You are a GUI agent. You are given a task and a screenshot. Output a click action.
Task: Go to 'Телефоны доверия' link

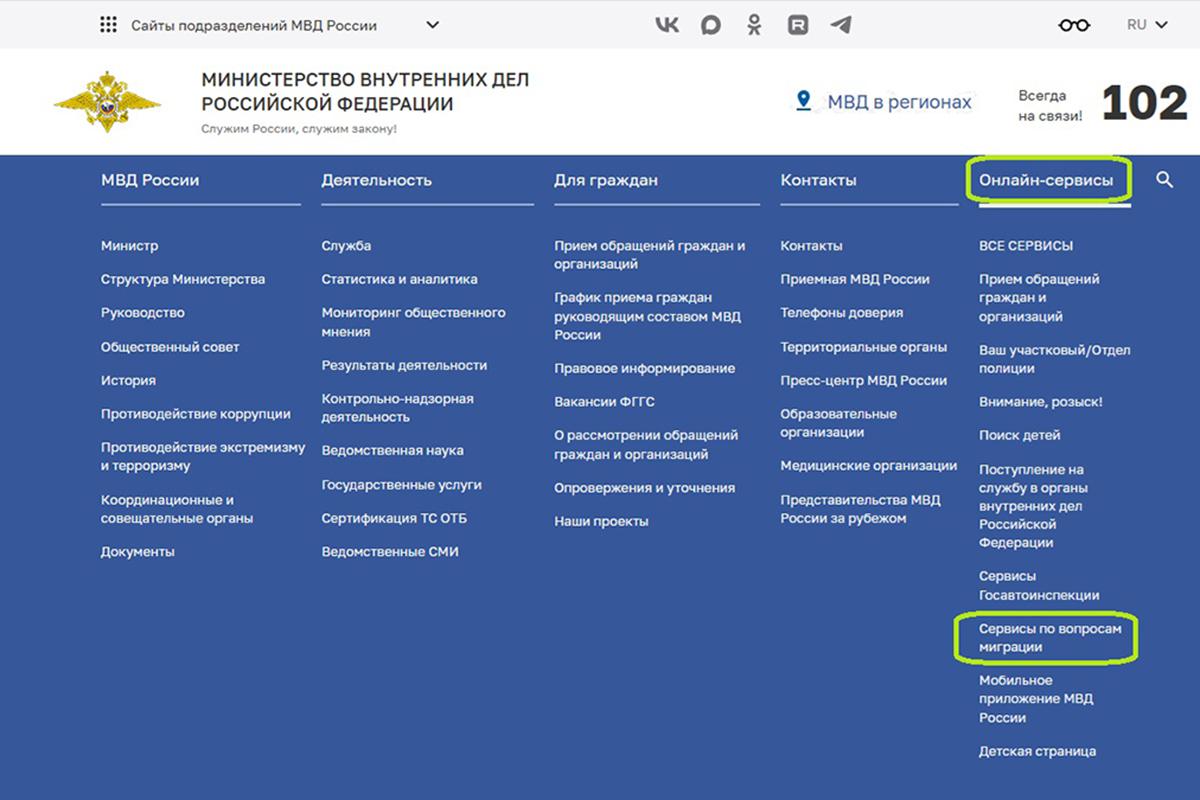tap(841, 313)
